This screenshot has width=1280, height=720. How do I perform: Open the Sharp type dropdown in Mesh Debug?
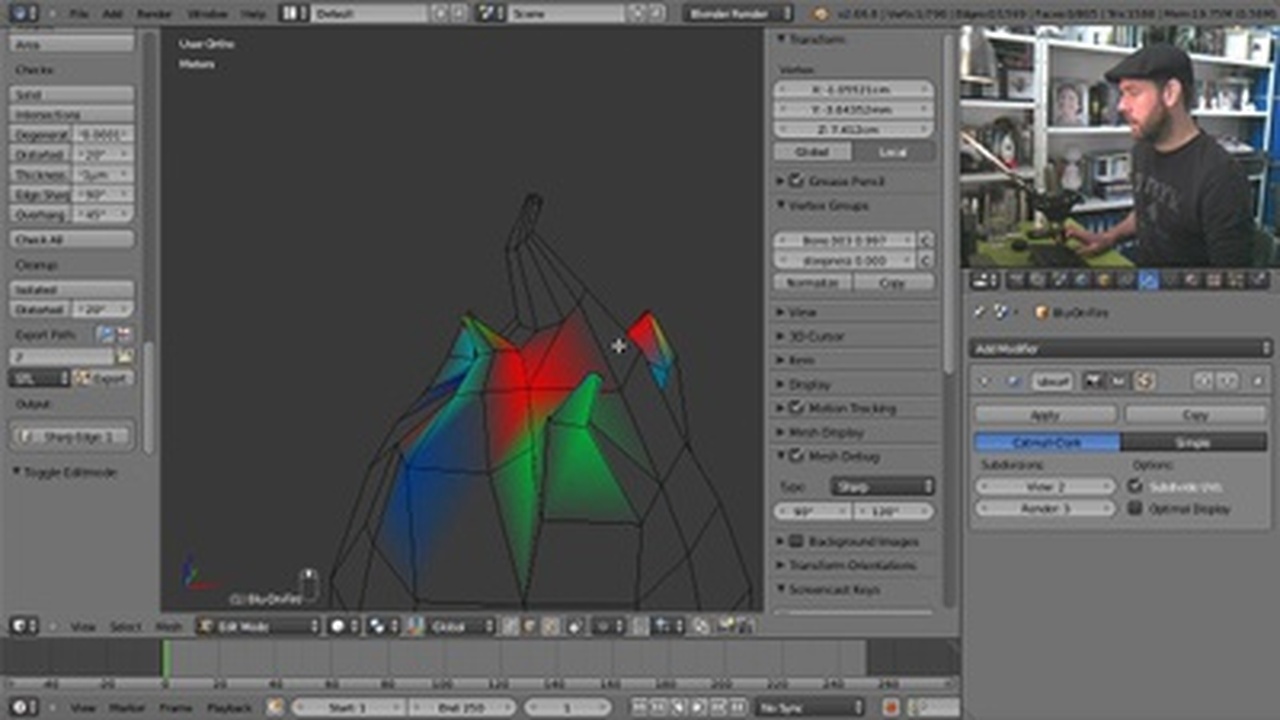click(880, 486)
